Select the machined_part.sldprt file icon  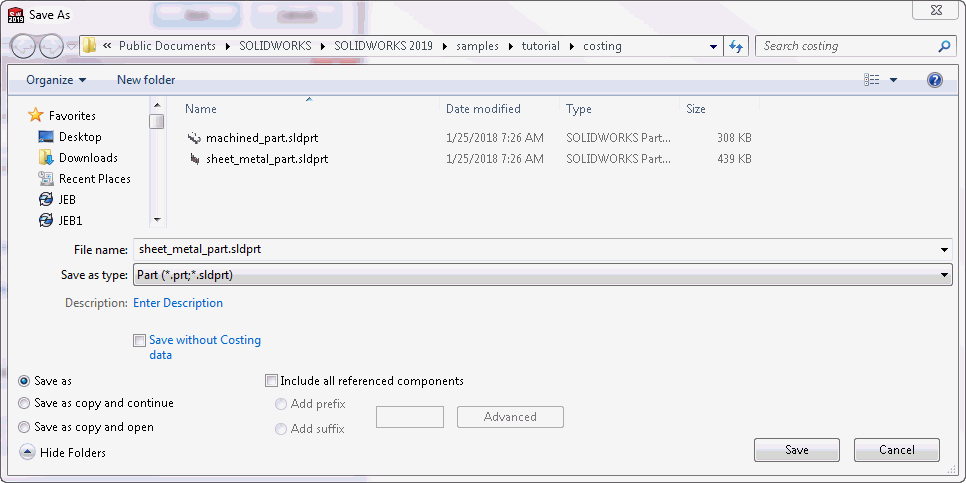(x=194, y=138)
